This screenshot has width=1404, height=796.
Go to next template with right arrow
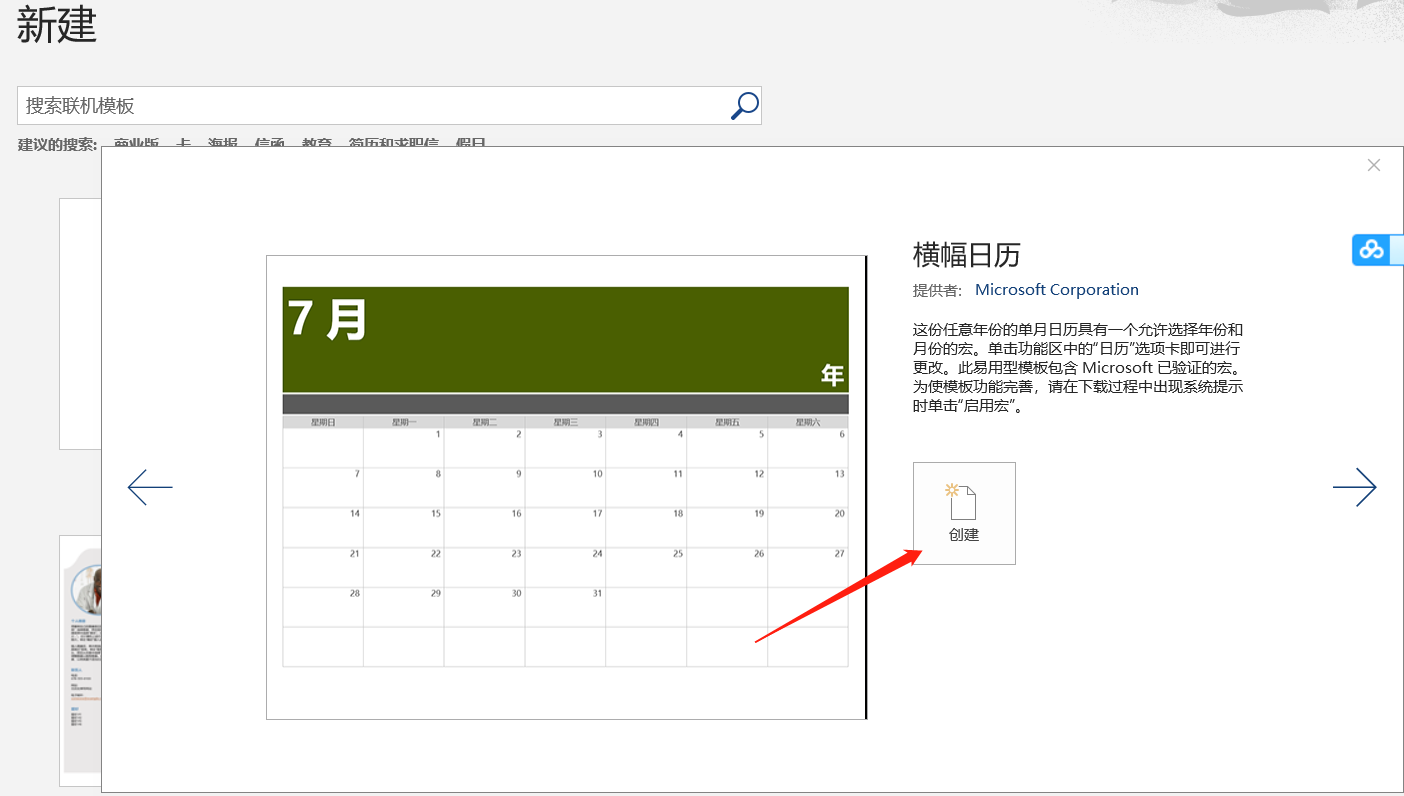(x=1354, y=487)
